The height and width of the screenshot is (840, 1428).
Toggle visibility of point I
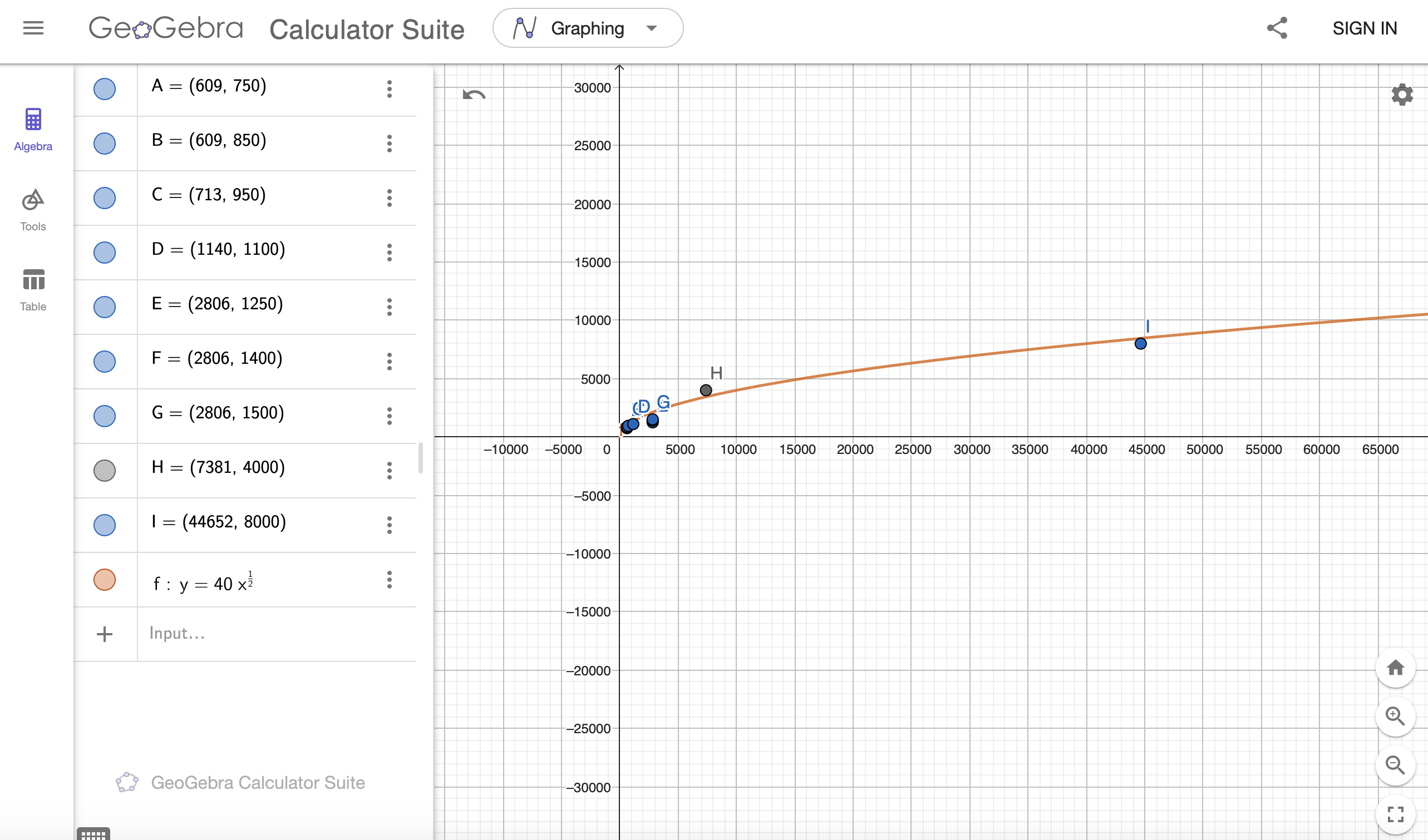coord(104,525)
